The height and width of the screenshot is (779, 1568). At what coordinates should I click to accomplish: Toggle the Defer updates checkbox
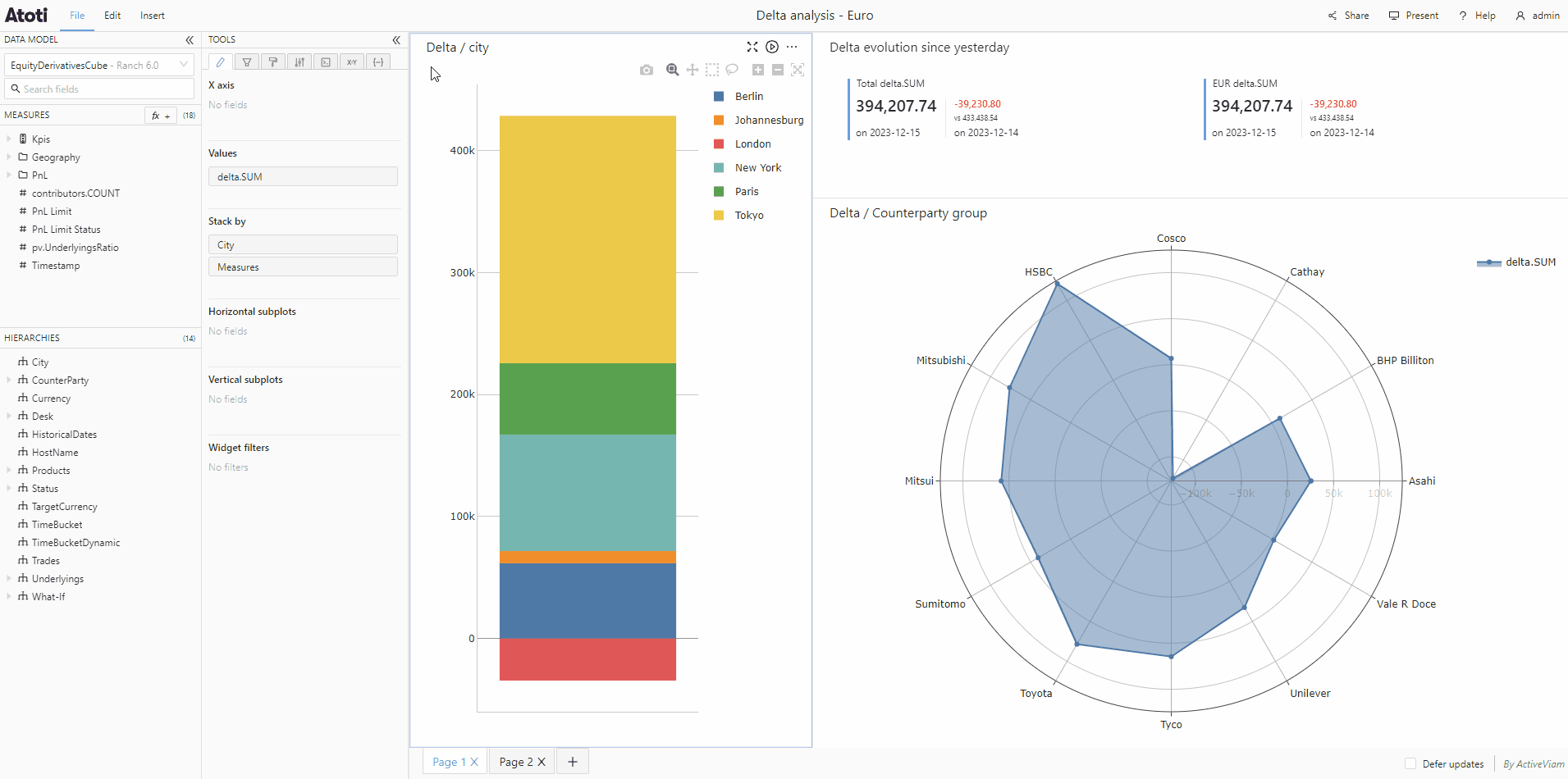pos(1410,763)
